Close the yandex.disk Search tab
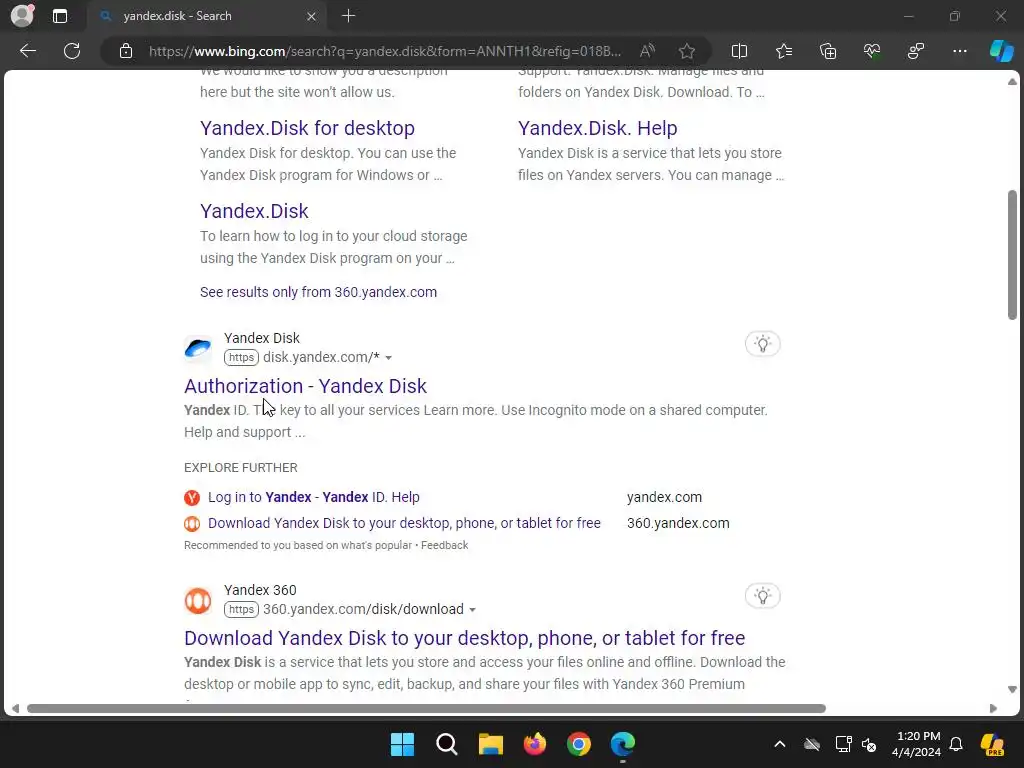The height and width of the screenshot is (768, 1024). click(312, 16)
